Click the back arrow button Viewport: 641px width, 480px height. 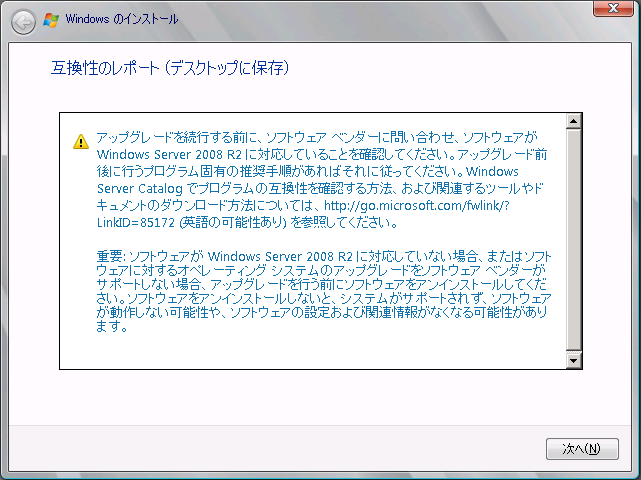[x=23, y=21]
